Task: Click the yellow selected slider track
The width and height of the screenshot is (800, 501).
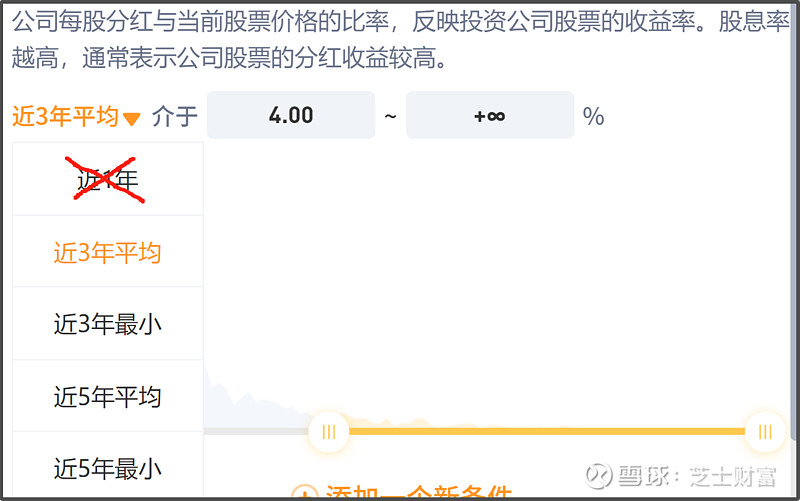Action: pos(546,432)
